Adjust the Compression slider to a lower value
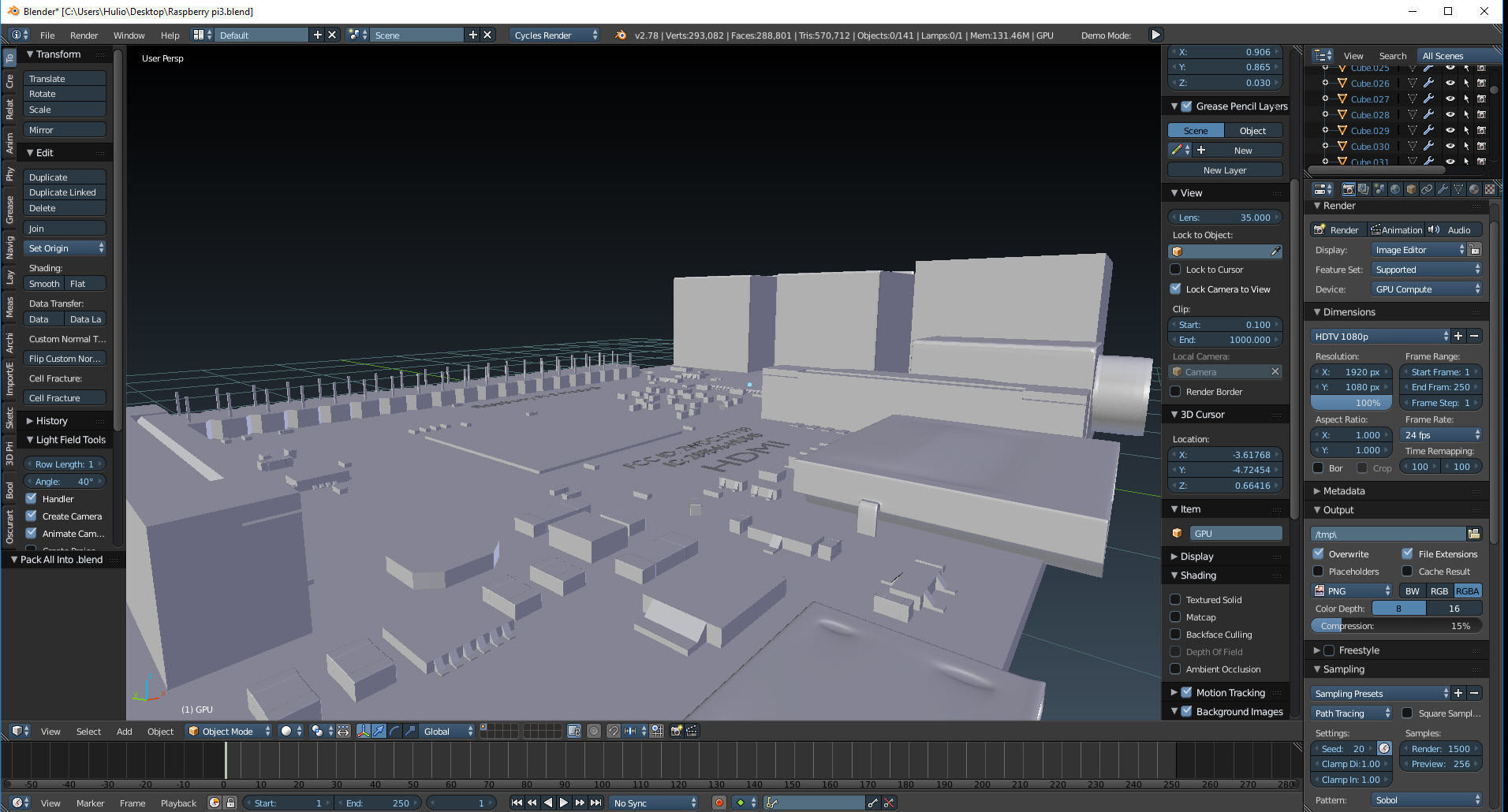1508x812 pixels. 1341,625
